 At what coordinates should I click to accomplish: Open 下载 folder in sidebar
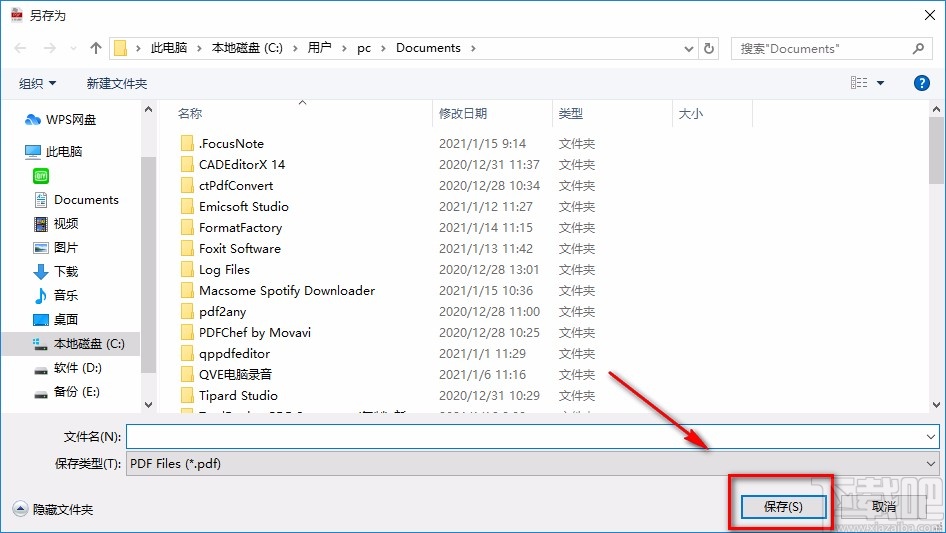tap(56, 272)
